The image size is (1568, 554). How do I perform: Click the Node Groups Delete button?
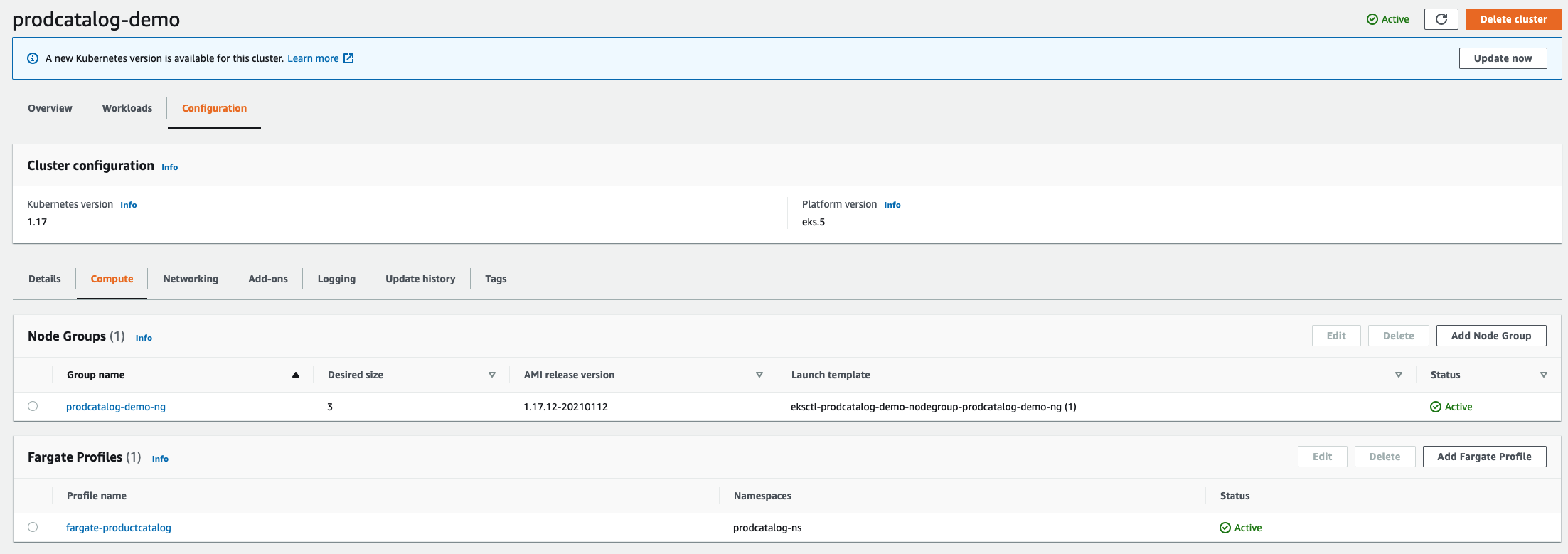pos(1398,336)
